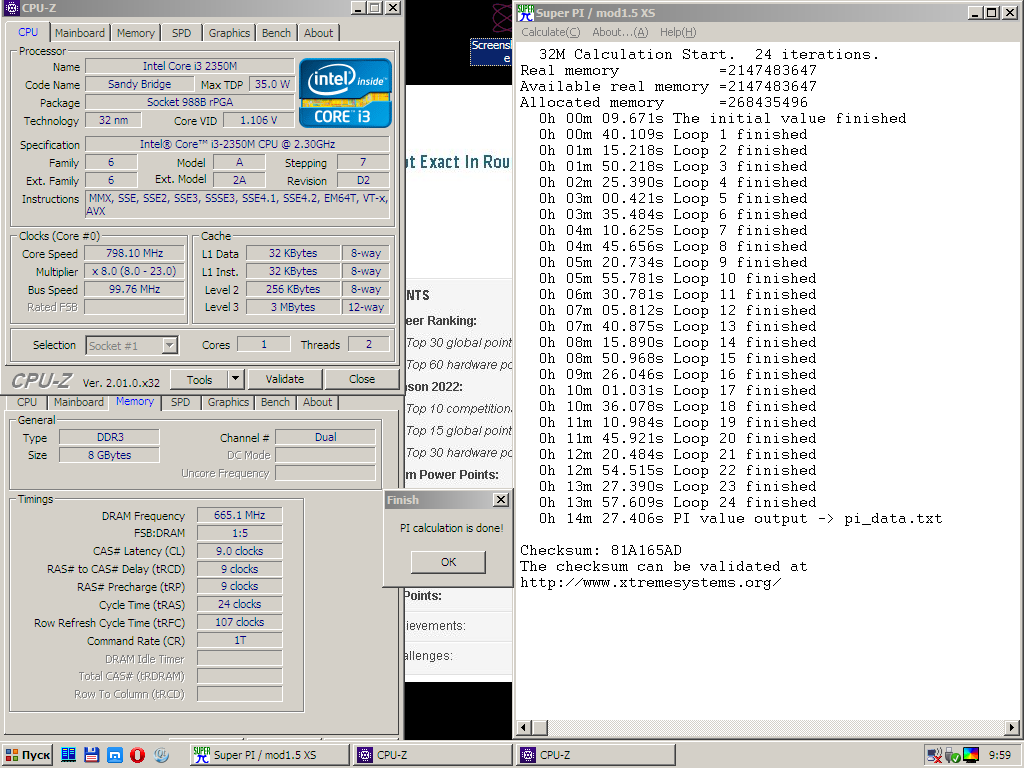Click the Level 3 cache value 3 MBytes
Image resolution: width=1024 pixels, height=768 pixels.
(x=293, y=307)
